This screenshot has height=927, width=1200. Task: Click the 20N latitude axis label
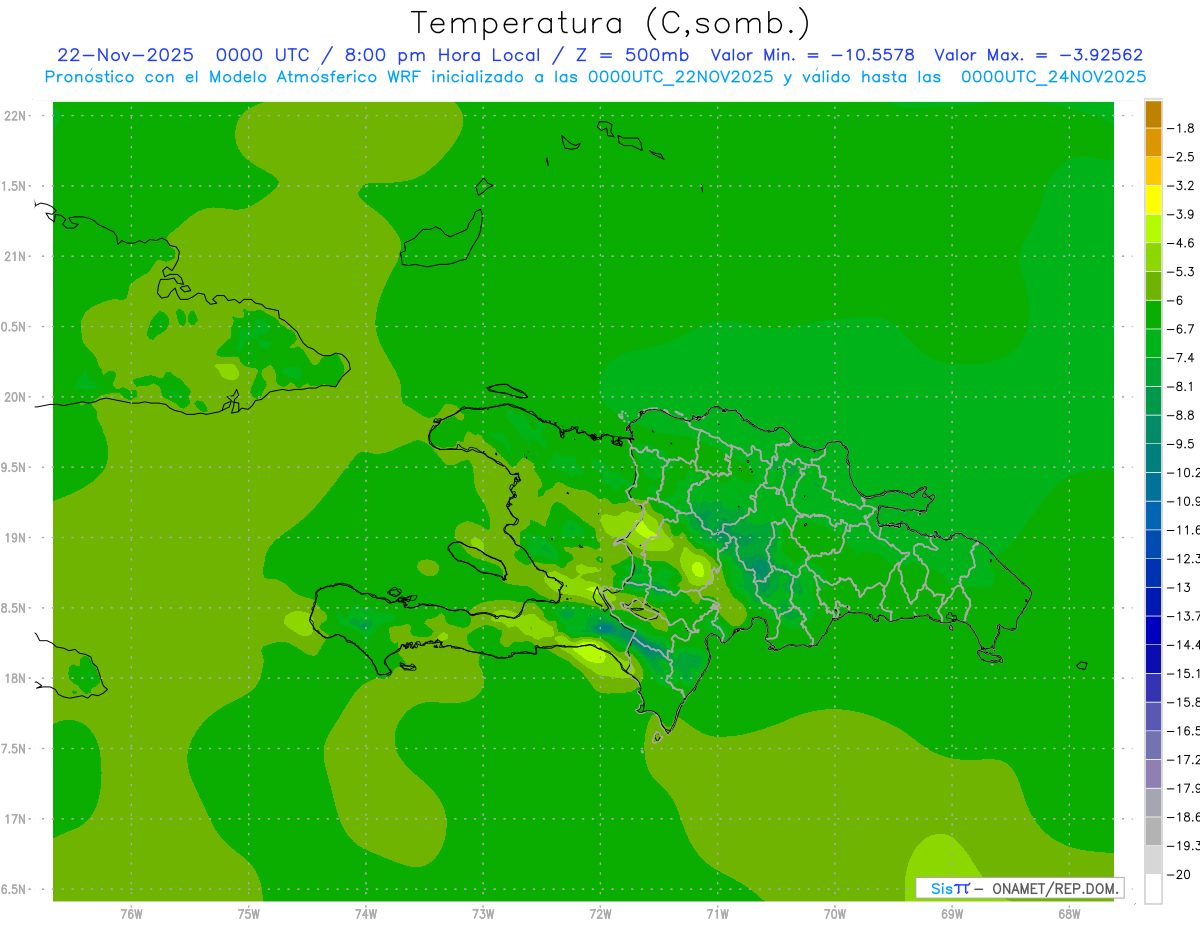coord(16,397)
